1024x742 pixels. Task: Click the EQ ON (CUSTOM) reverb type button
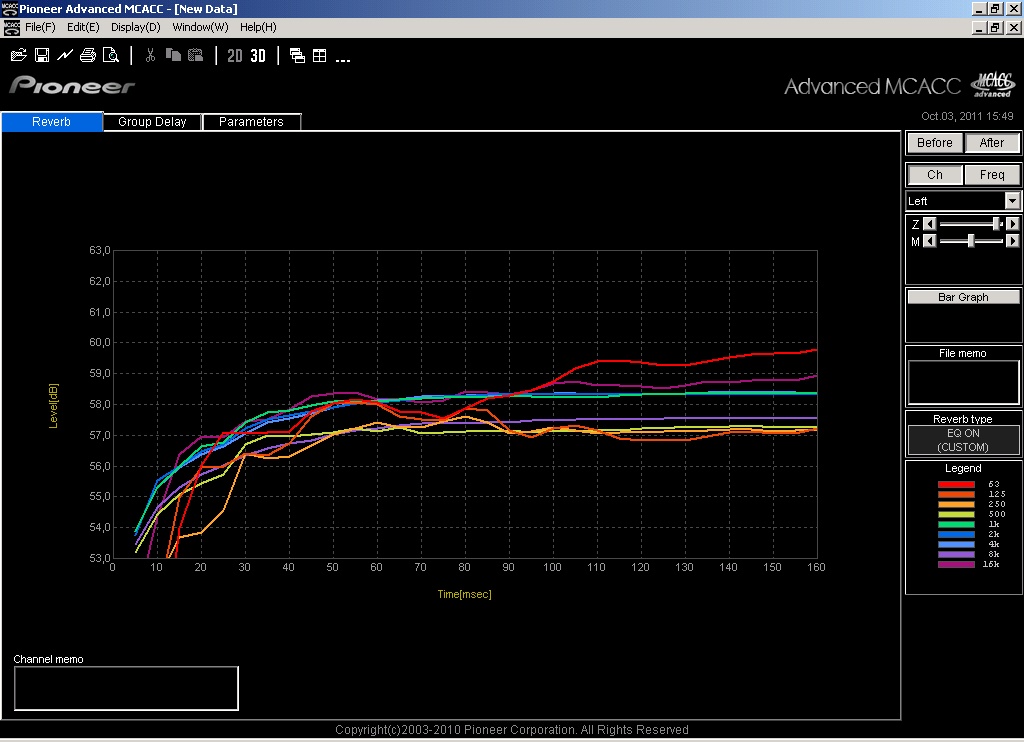964,440
